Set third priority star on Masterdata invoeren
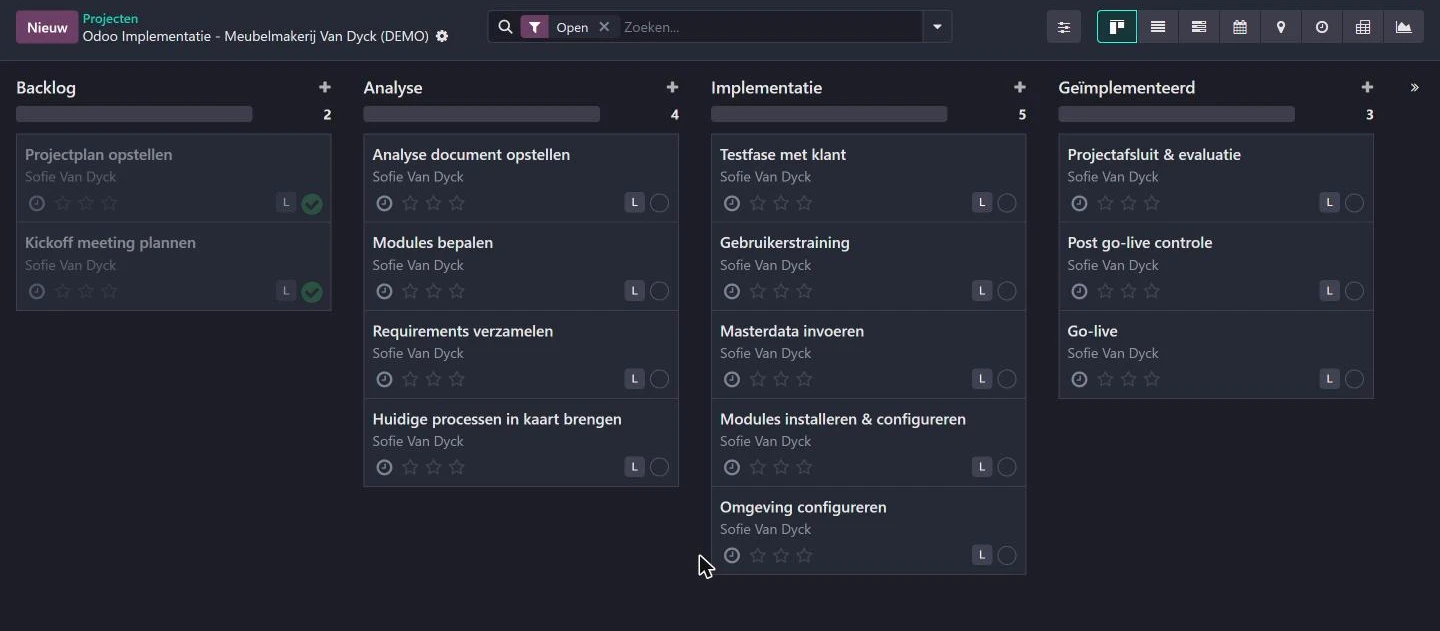1440x631 pixels. [804, 379]
